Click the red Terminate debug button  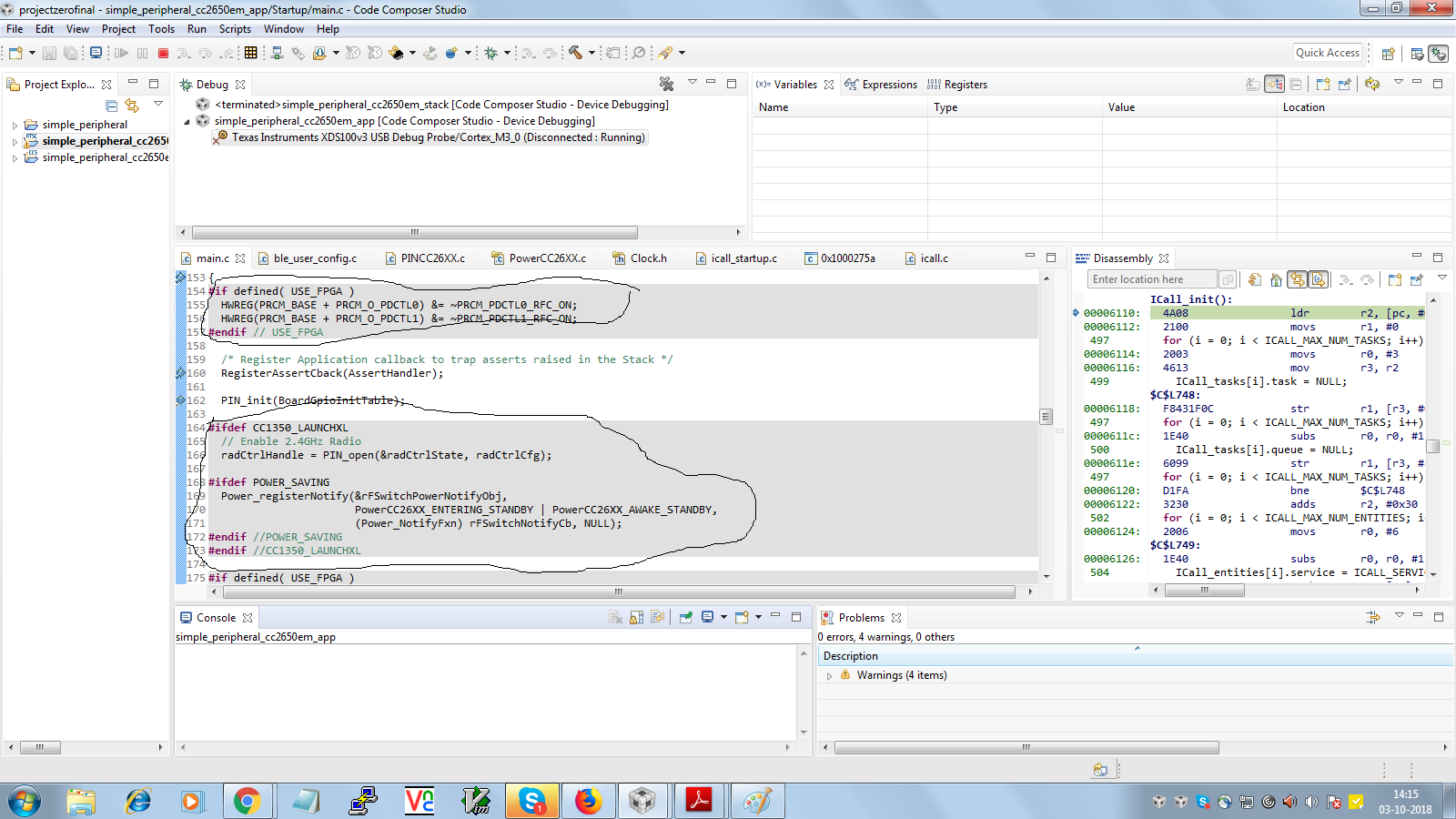pyautogui.click(x=164, y=53)
